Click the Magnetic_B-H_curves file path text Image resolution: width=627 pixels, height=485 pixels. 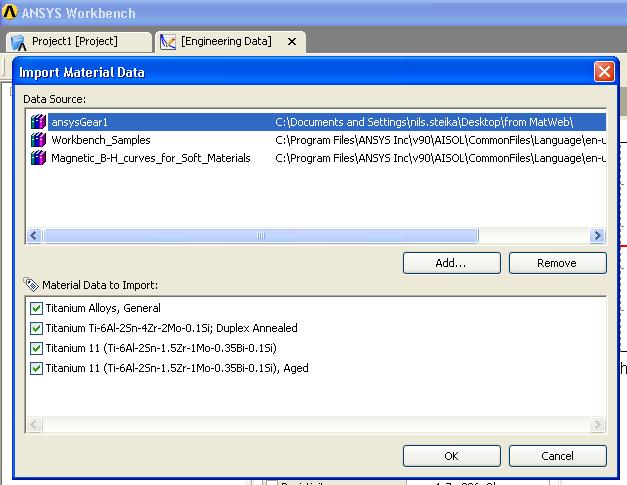tap(440, 158)
